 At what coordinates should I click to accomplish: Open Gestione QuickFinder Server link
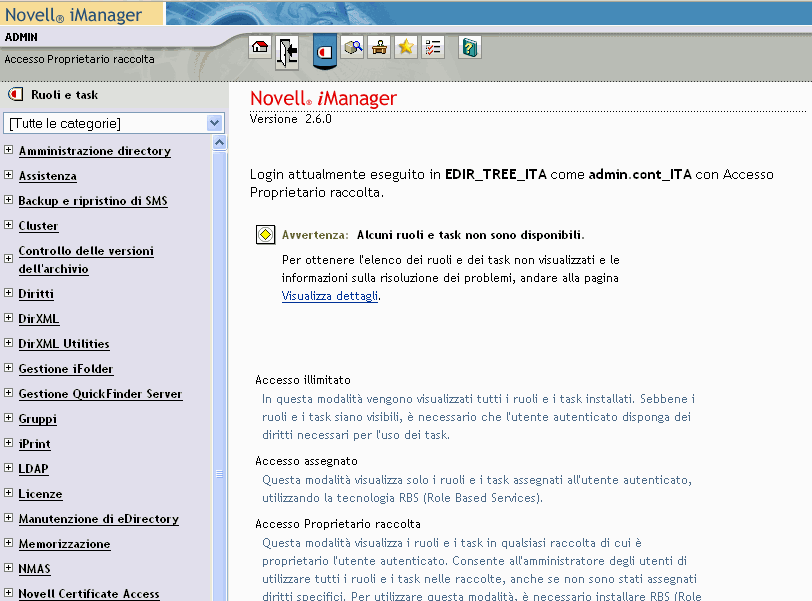click(100, 394)
